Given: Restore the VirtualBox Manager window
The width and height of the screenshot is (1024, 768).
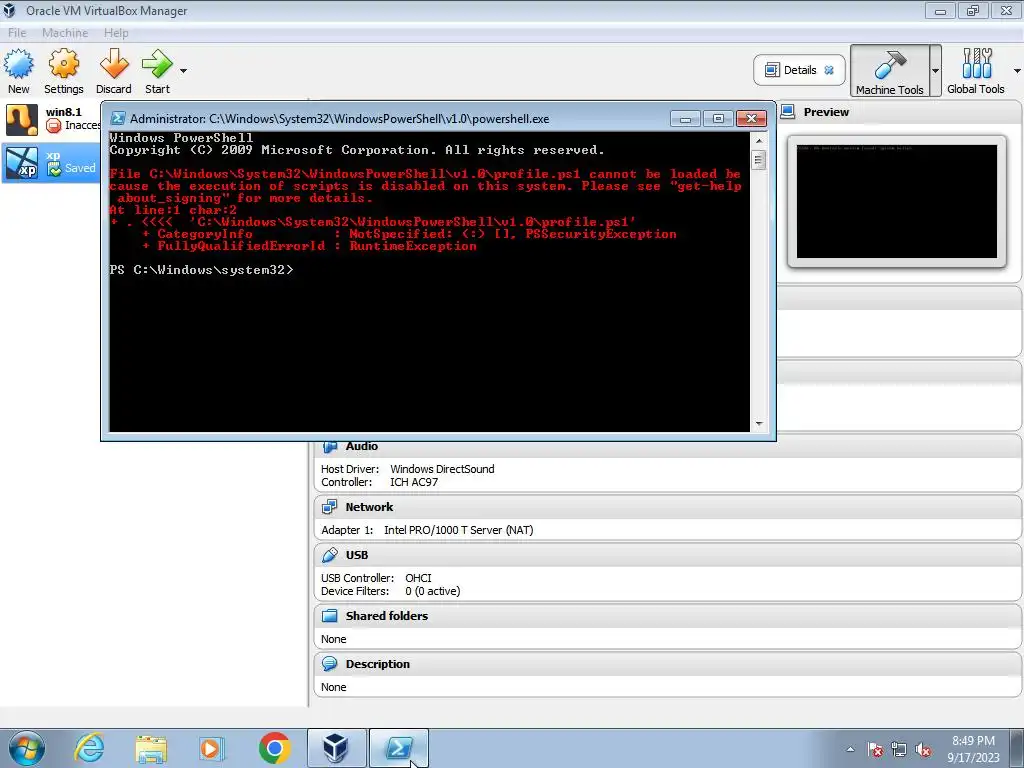Looking at the screenshot, I should pyautogui.click(x=973, y=10).
